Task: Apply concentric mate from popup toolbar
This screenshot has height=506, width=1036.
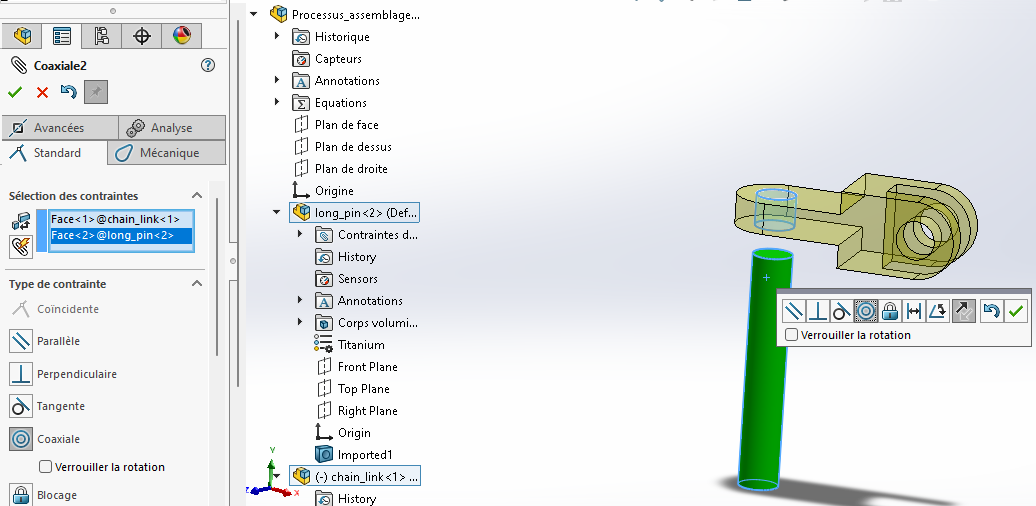Action: click(x=866, y=310)
